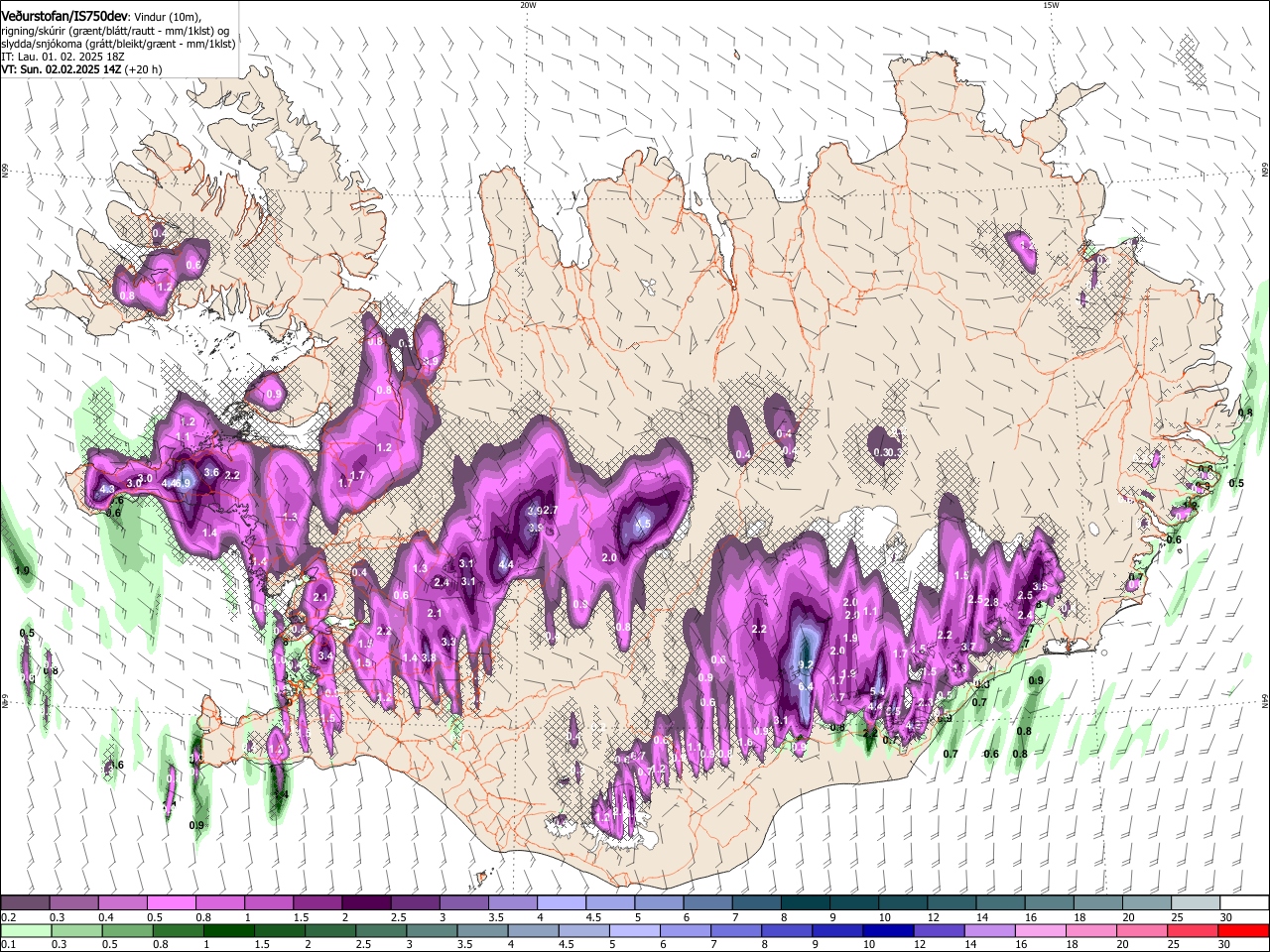Click the 2.7 precipitation value on the map
Screen dimensions: 1270x952
coord(552,510)
